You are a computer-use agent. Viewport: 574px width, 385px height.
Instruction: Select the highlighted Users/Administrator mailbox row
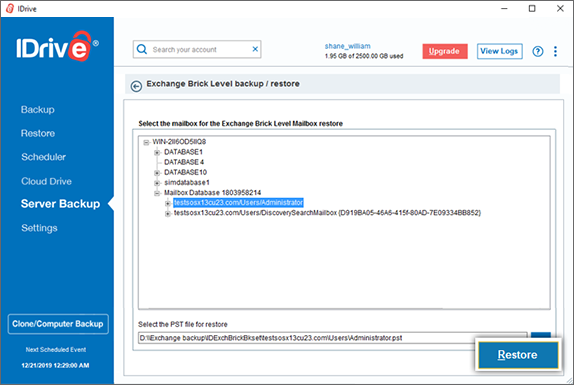click(x=238, y=203)
